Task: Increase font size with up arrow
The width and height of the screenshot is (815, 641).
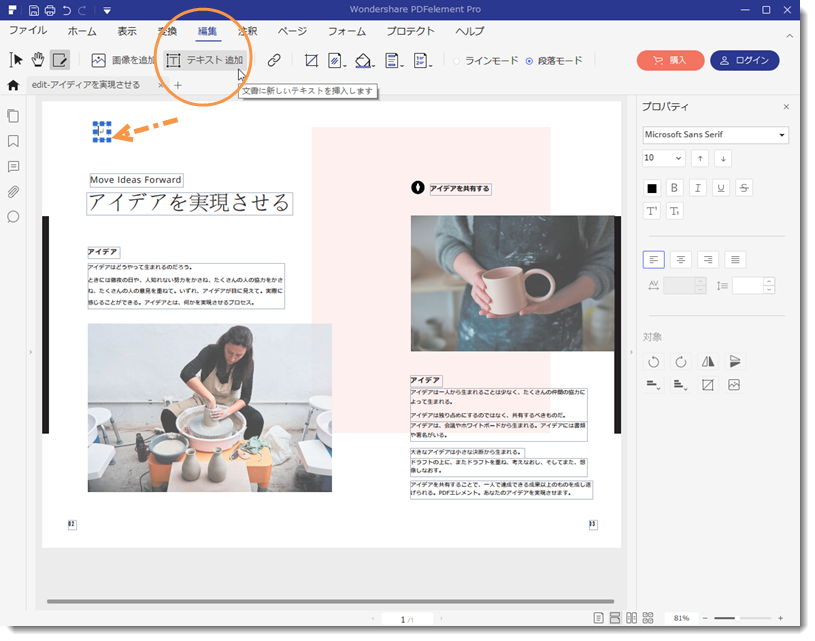Action: [700, 159]
